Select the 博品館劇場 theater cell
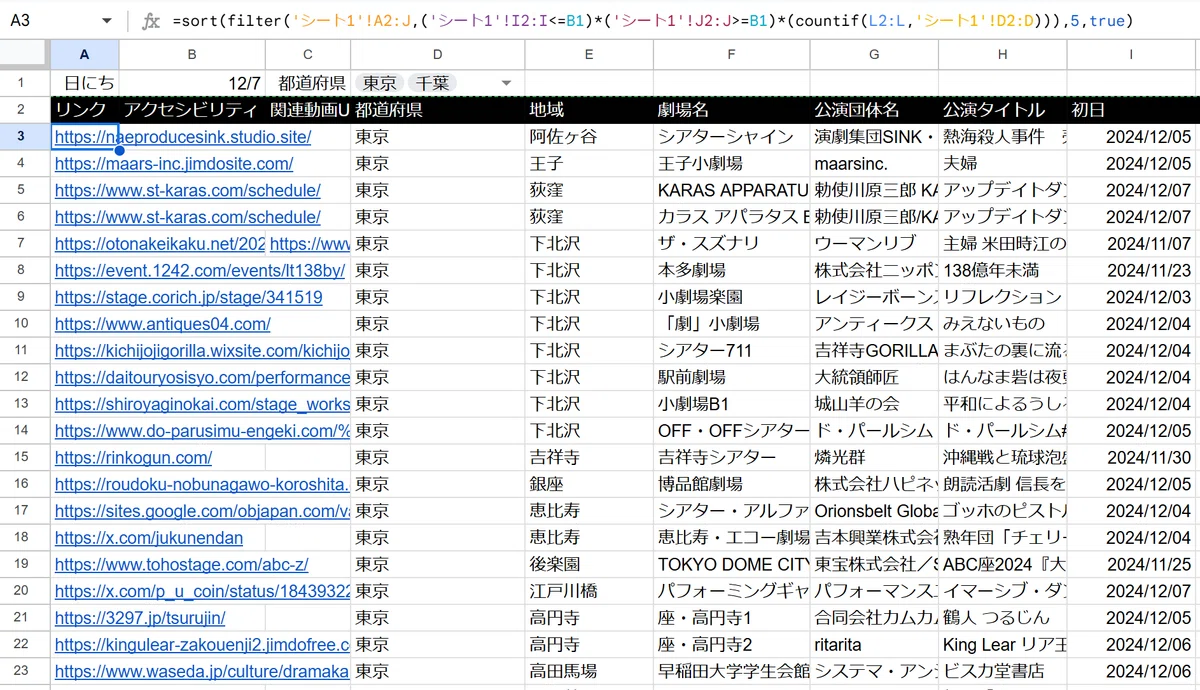This screenshot has height=690, width=1200. coord(731,484)
